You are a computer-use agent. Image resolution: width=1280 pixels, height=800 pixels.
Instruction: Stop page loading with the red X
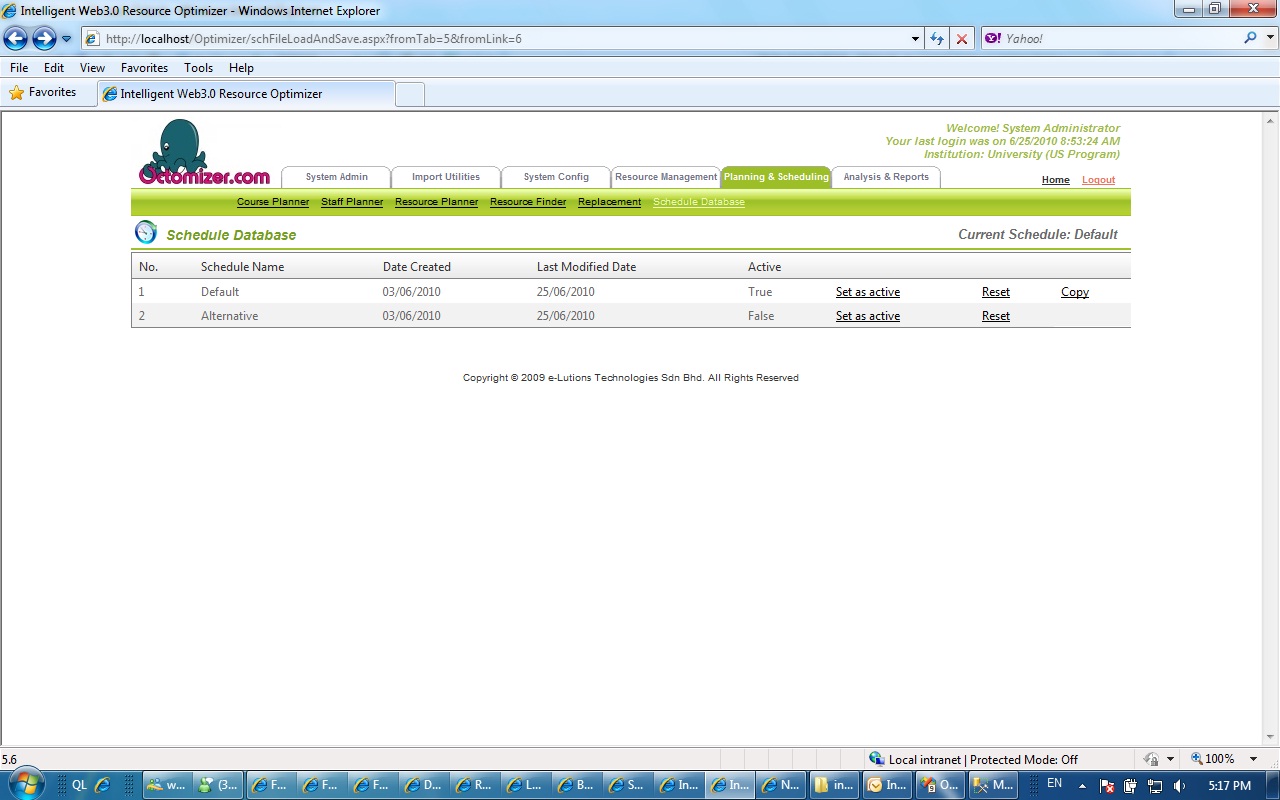962,39
